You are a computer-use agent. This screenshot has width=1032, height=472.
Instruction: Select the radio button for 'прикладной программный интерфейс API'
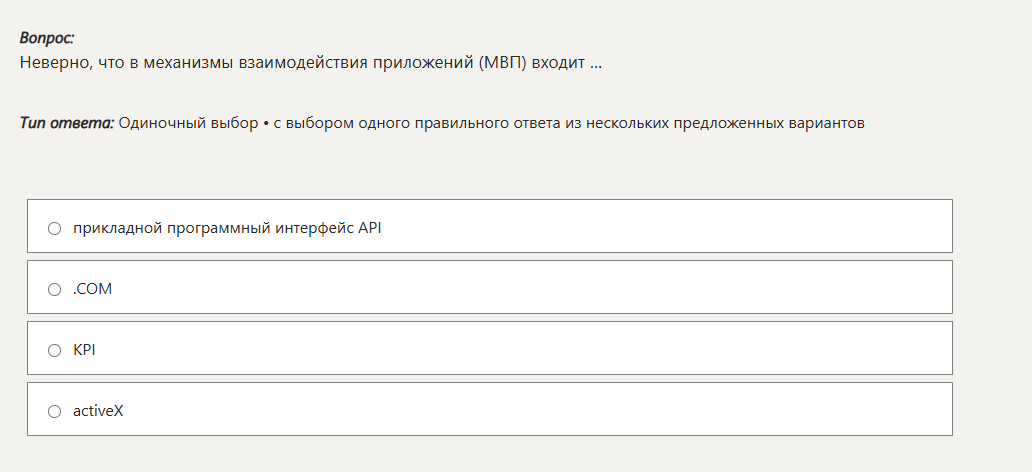(x=55, y=228)
